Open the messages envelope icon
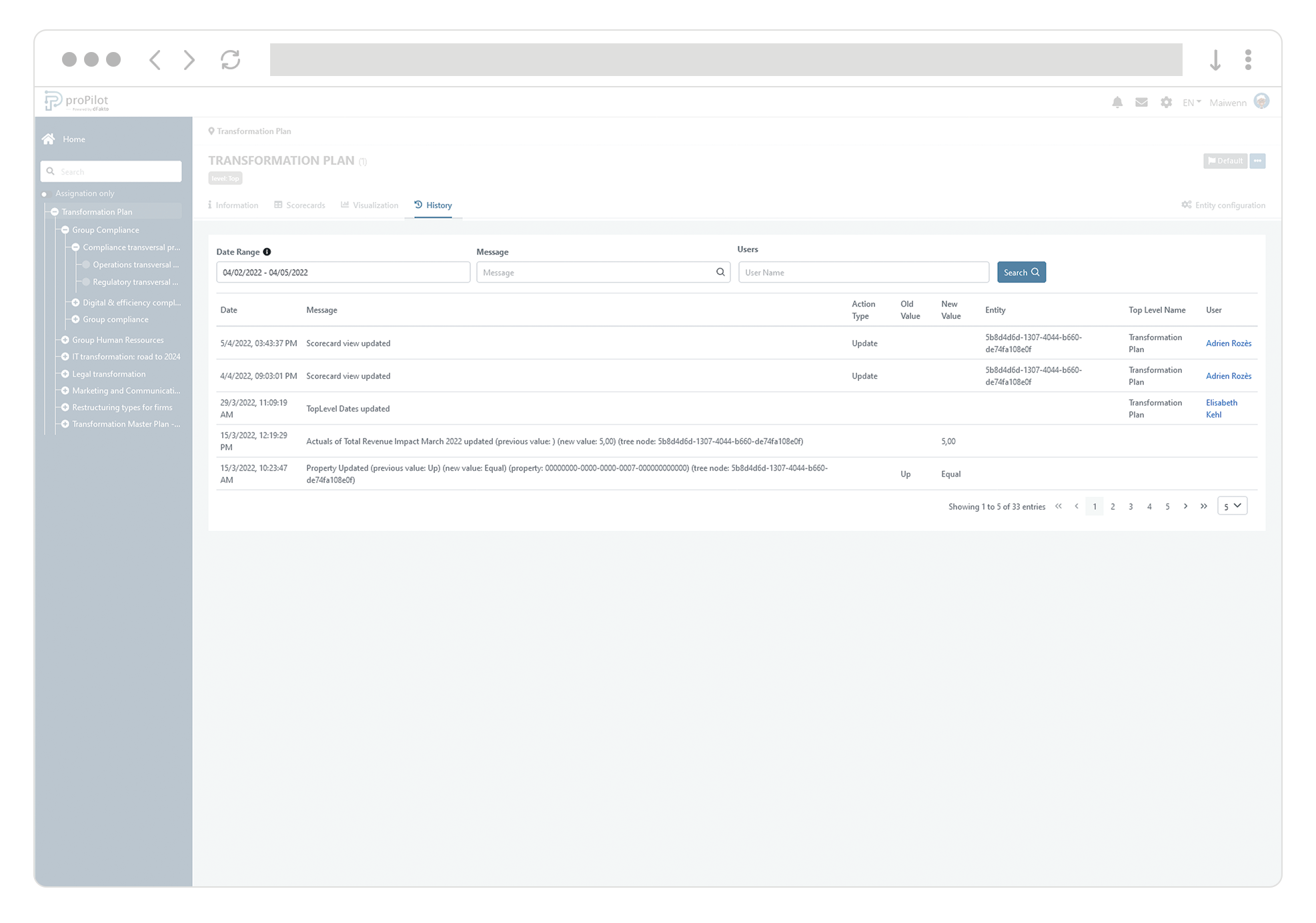The image size is (1316, 923). (x=1141, y=102)
